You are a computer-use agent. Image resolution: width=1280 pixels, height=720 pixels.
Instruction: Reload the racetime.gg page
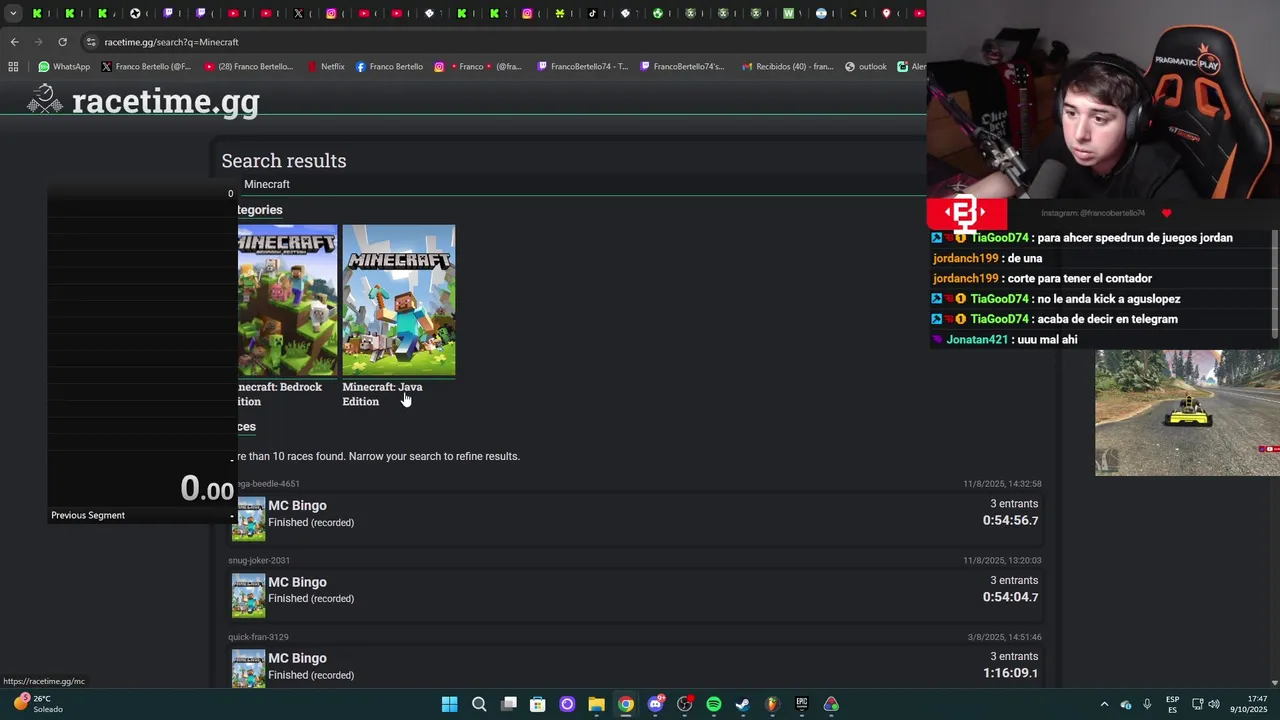click(62, 42)
